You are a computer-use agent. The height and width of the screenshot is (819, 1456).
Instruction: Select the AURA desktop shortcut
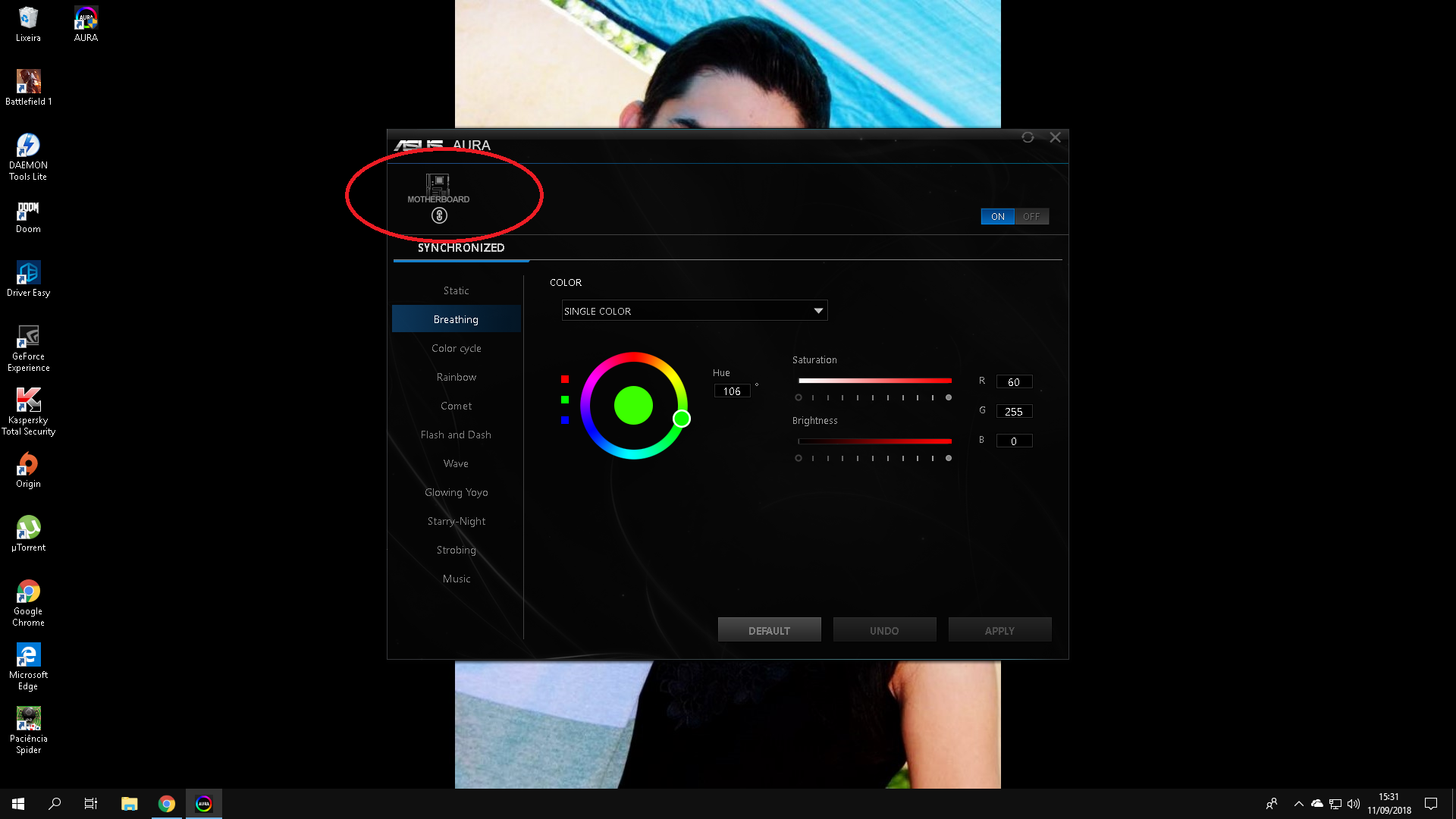(86, 24)
